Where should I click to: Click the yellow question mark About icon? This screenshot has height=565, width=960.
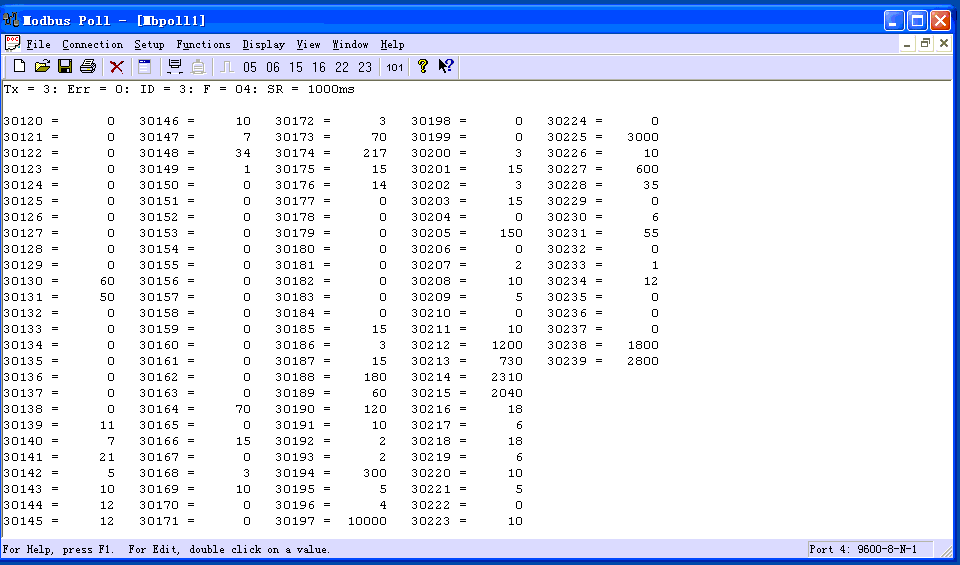coord(423,67)
